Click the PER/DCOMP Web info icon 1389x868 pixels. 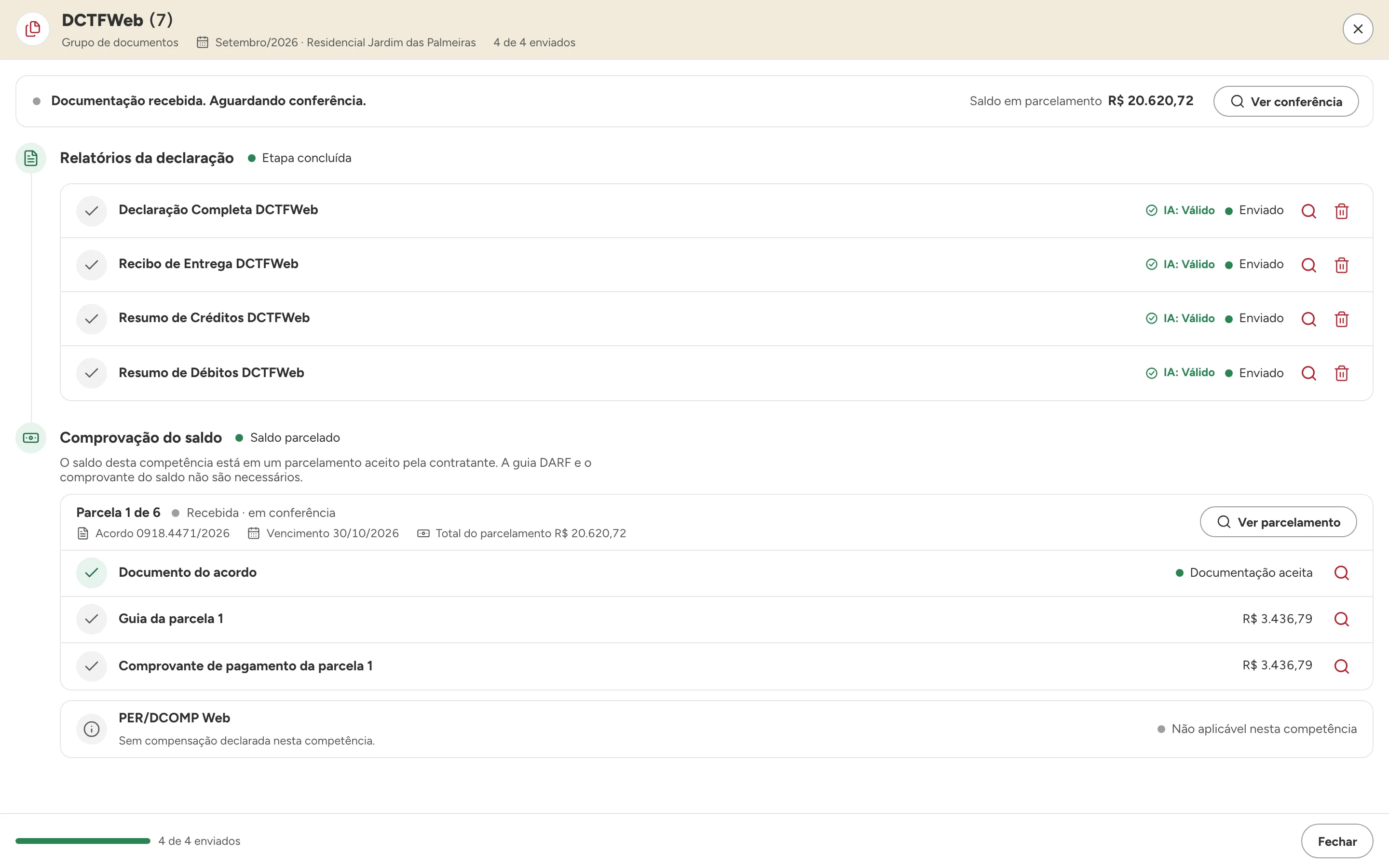tap(92, 729)
